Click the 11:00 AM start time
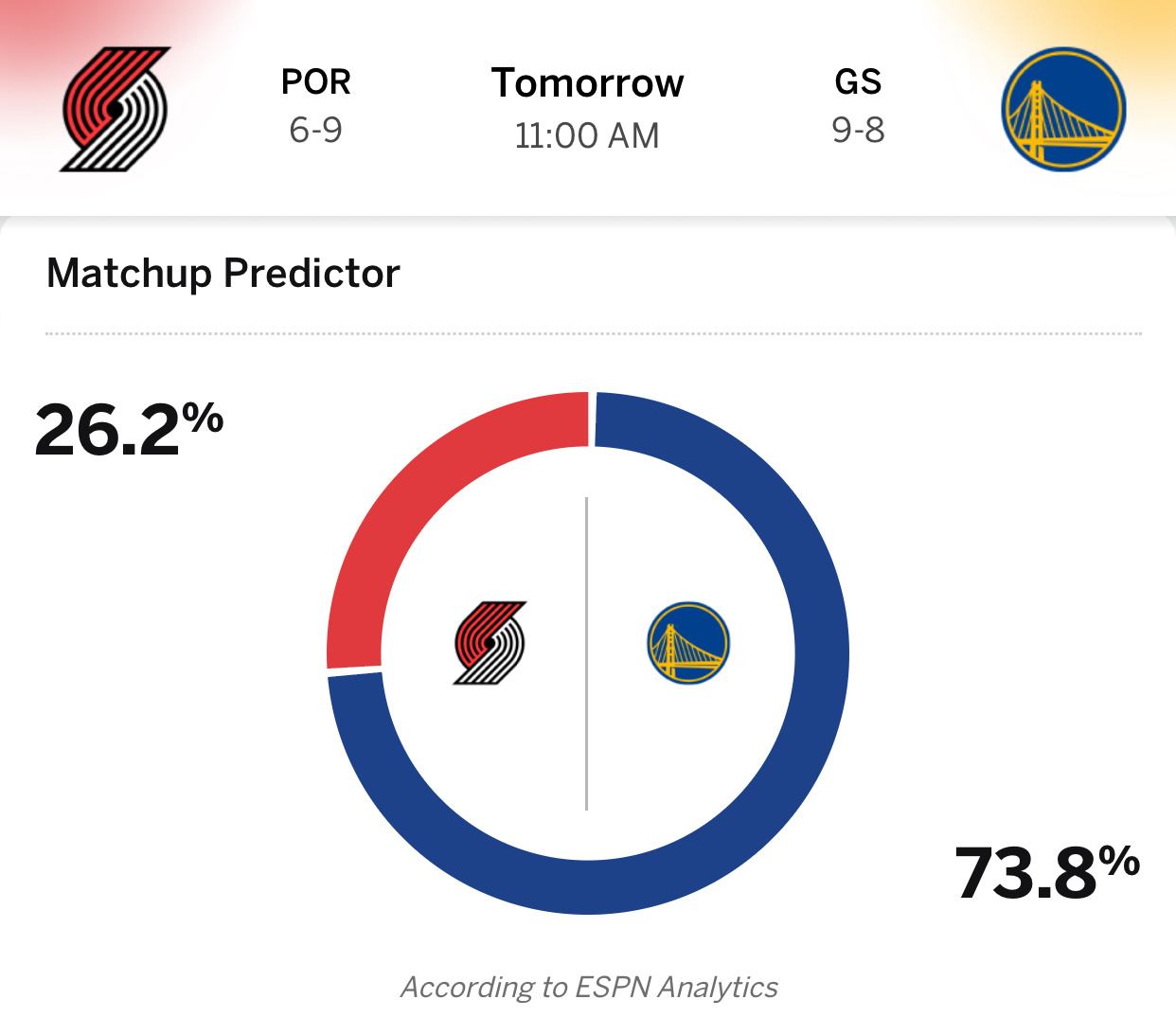 588,135
